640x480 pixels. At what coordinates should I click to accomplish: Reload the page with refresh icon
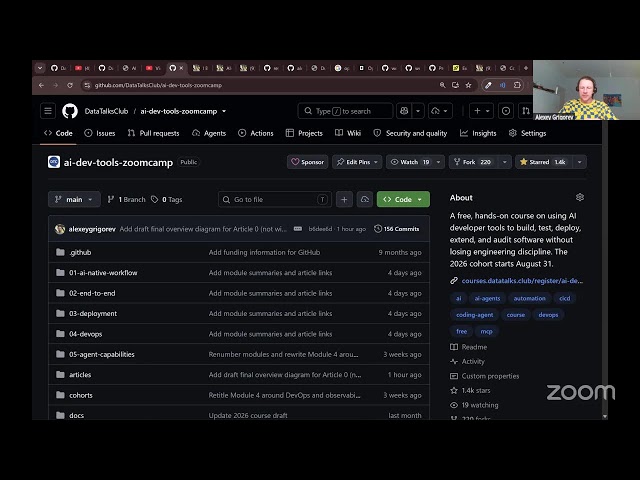70,85
